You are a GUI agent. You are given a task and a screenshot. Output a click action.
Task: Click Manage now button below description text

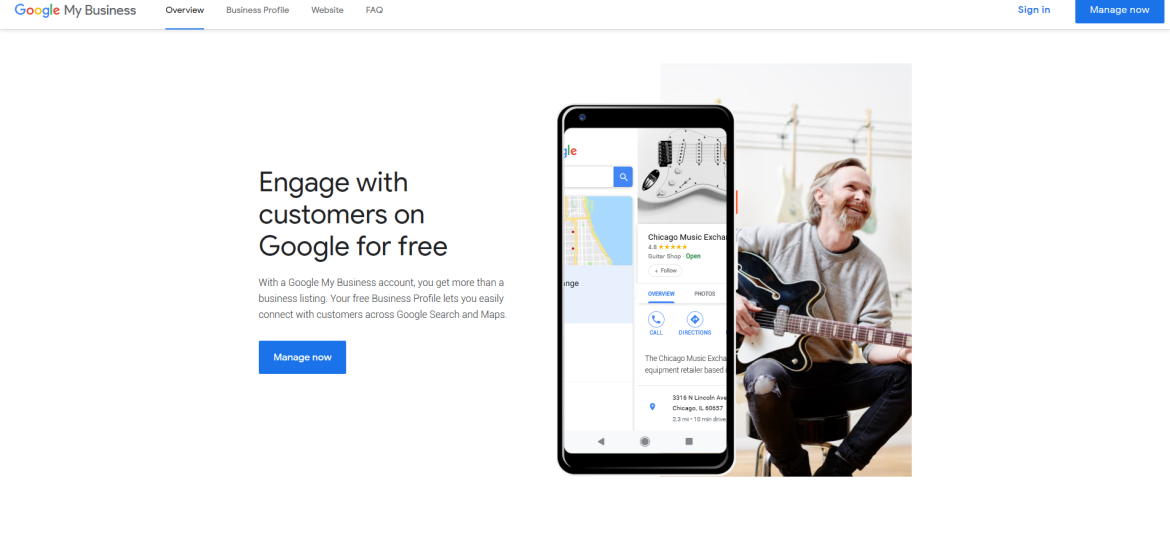pyautogui.click(x=302, y=357)
